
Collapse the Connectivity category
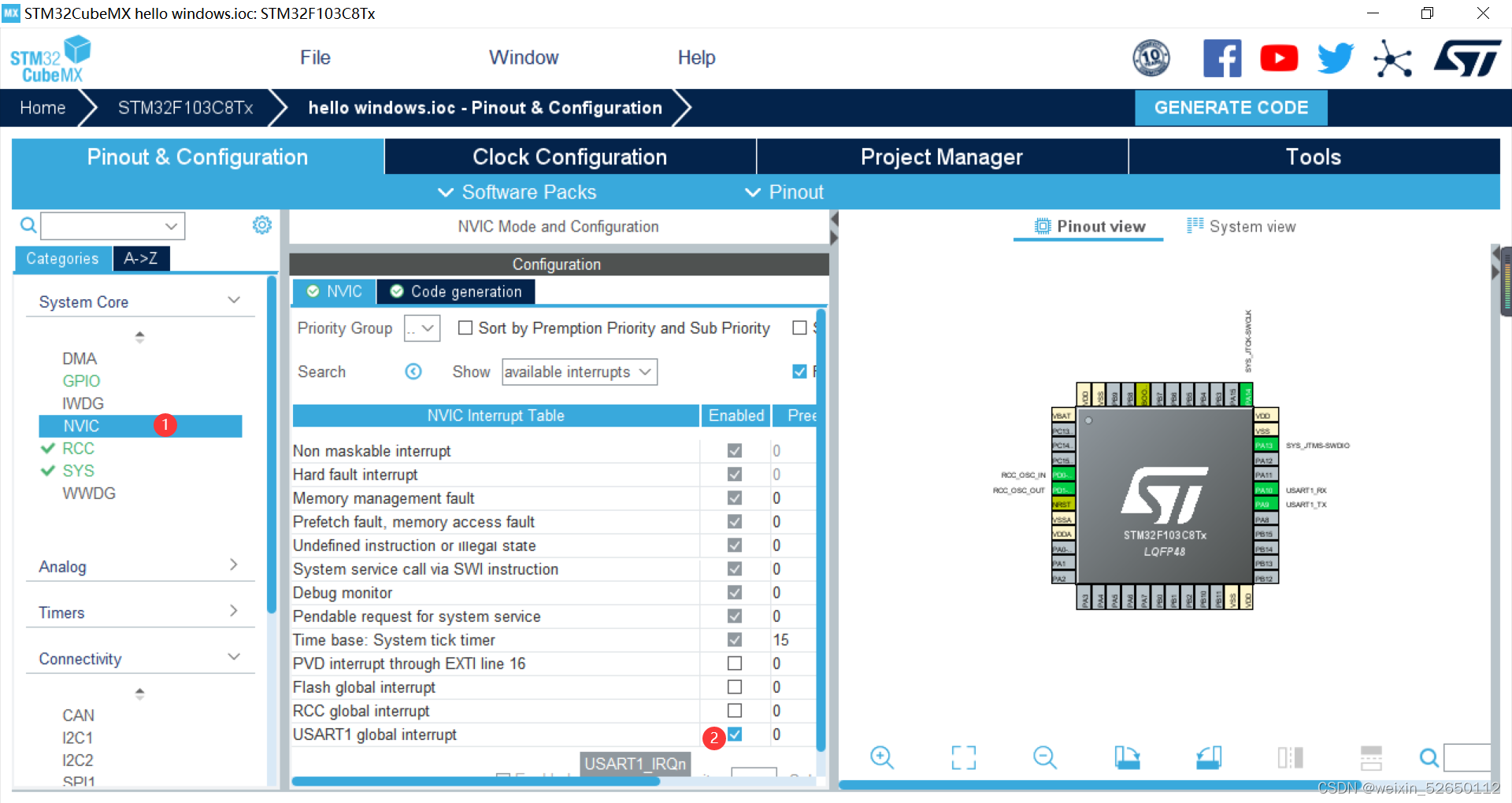[234, 657]
